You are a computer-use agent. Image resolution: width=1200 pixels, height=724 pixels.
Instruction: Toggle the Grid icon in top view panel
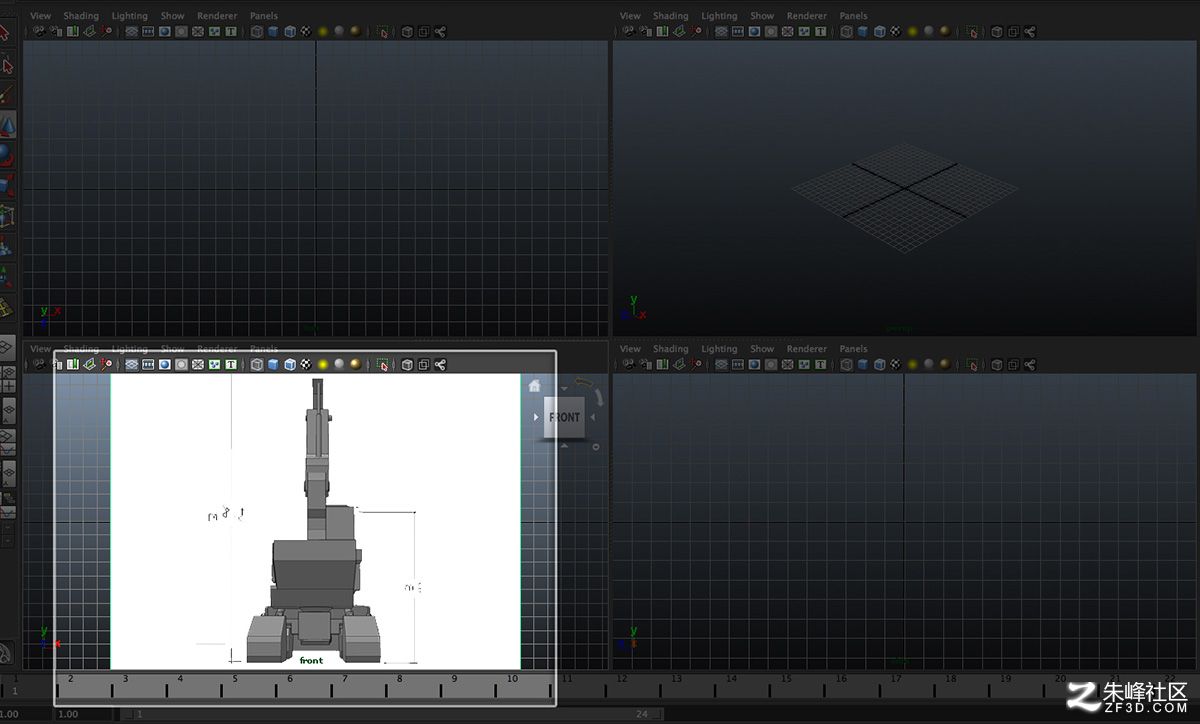coord(131,31)
